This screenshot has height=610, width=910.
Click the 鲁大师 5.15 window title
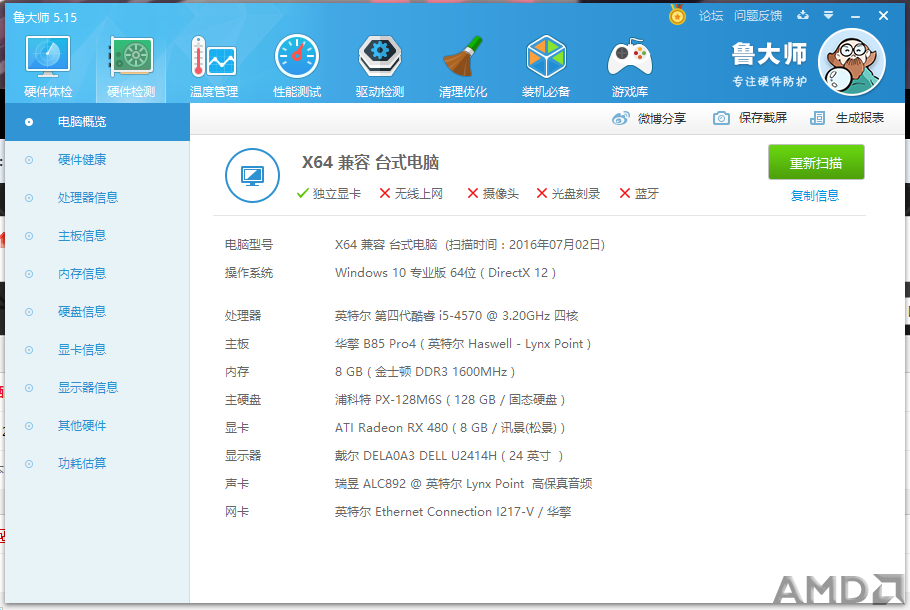click(45, 17)
